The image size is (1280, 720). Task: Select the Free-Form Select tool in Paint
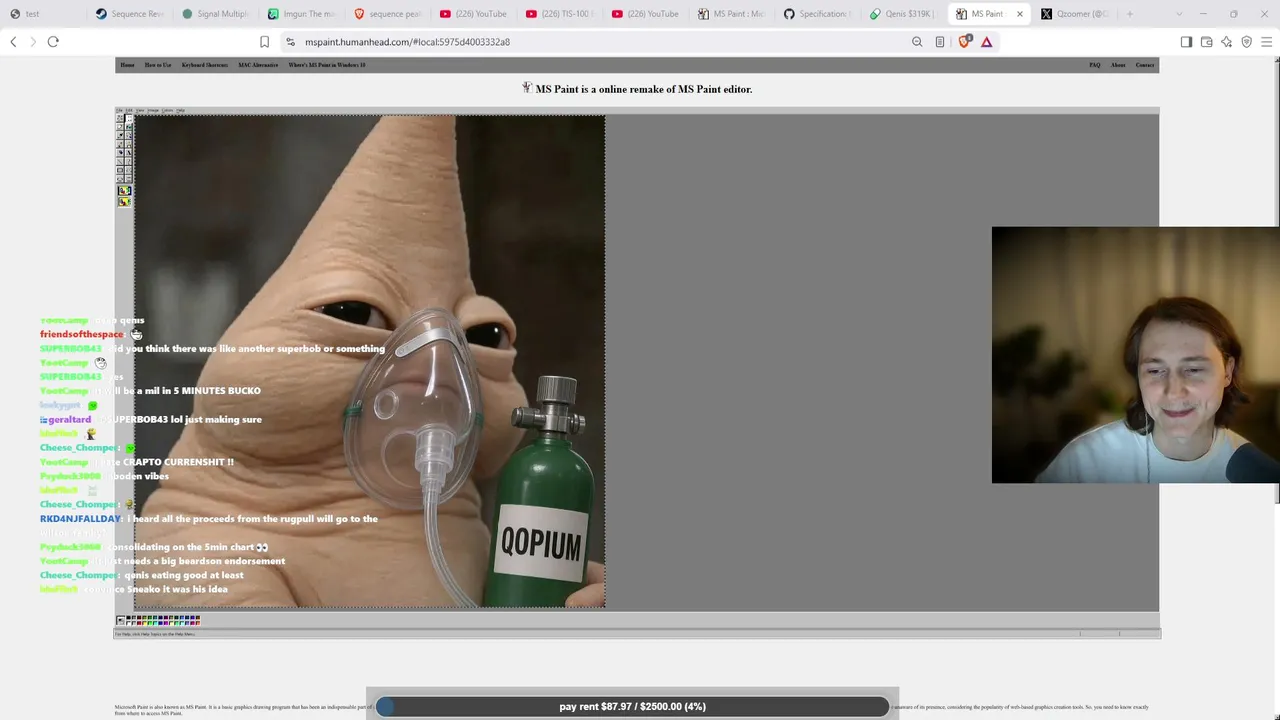tap(120, 118)
